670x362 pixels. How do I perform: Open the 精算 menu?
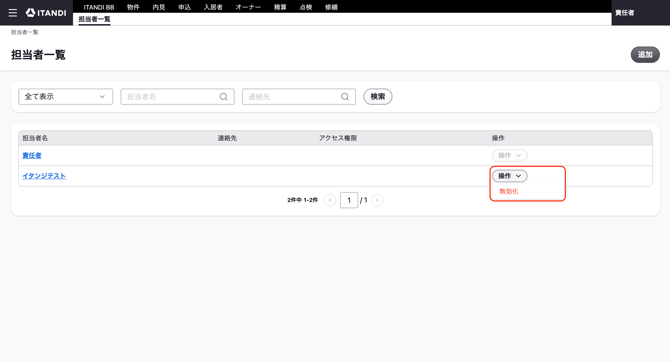(x=280, y=7)
